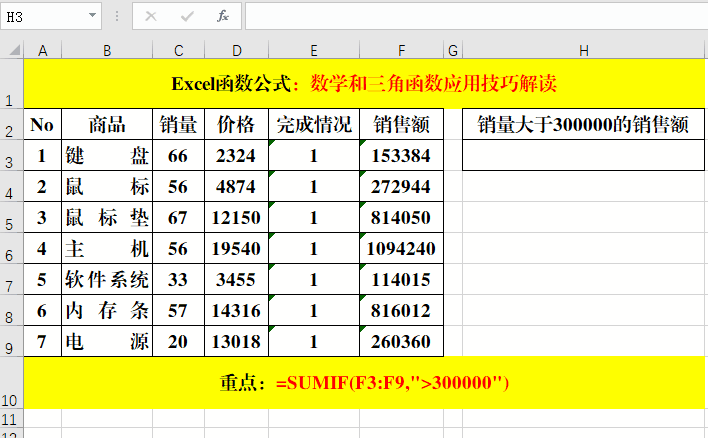
Task: Click the '完成情况' header cell
Action: [x=314, y=124]
